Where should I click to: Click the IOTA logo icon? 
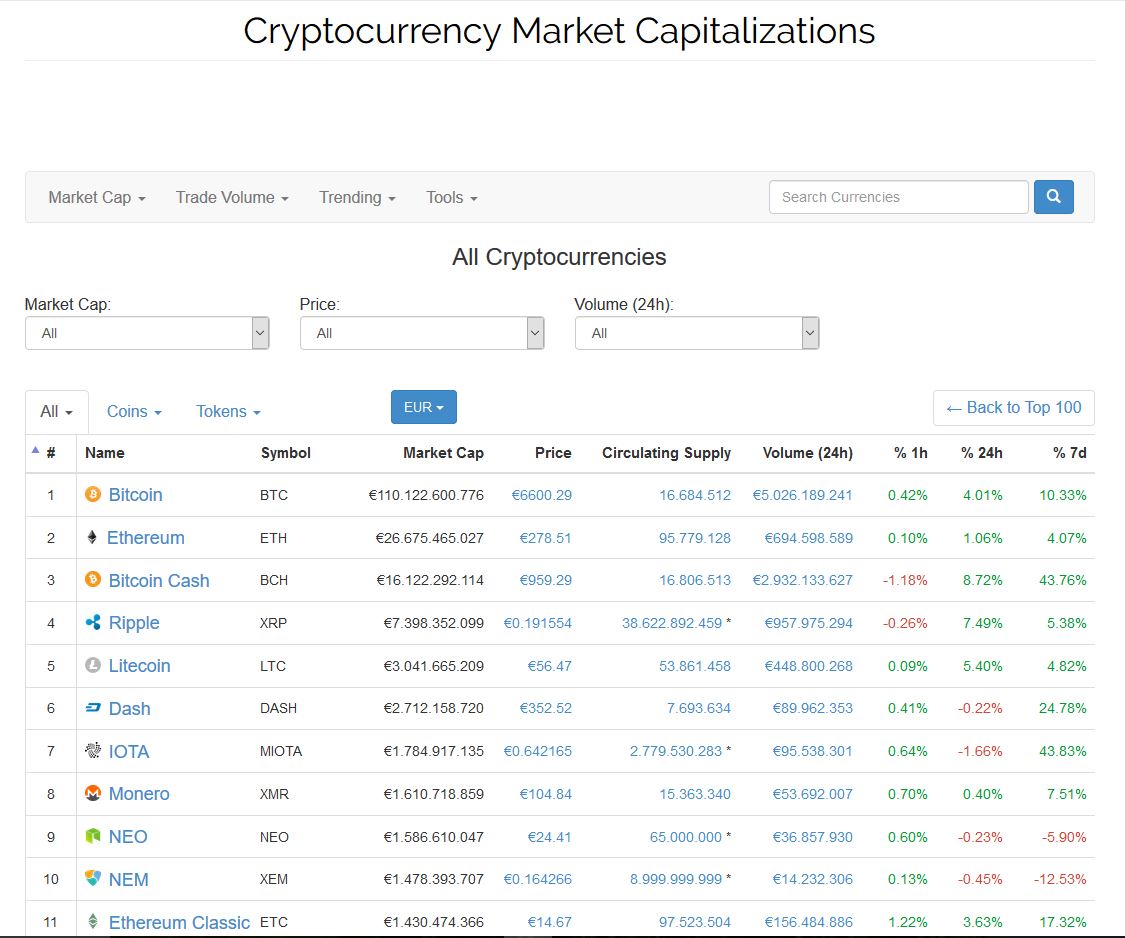coord(93,751)
